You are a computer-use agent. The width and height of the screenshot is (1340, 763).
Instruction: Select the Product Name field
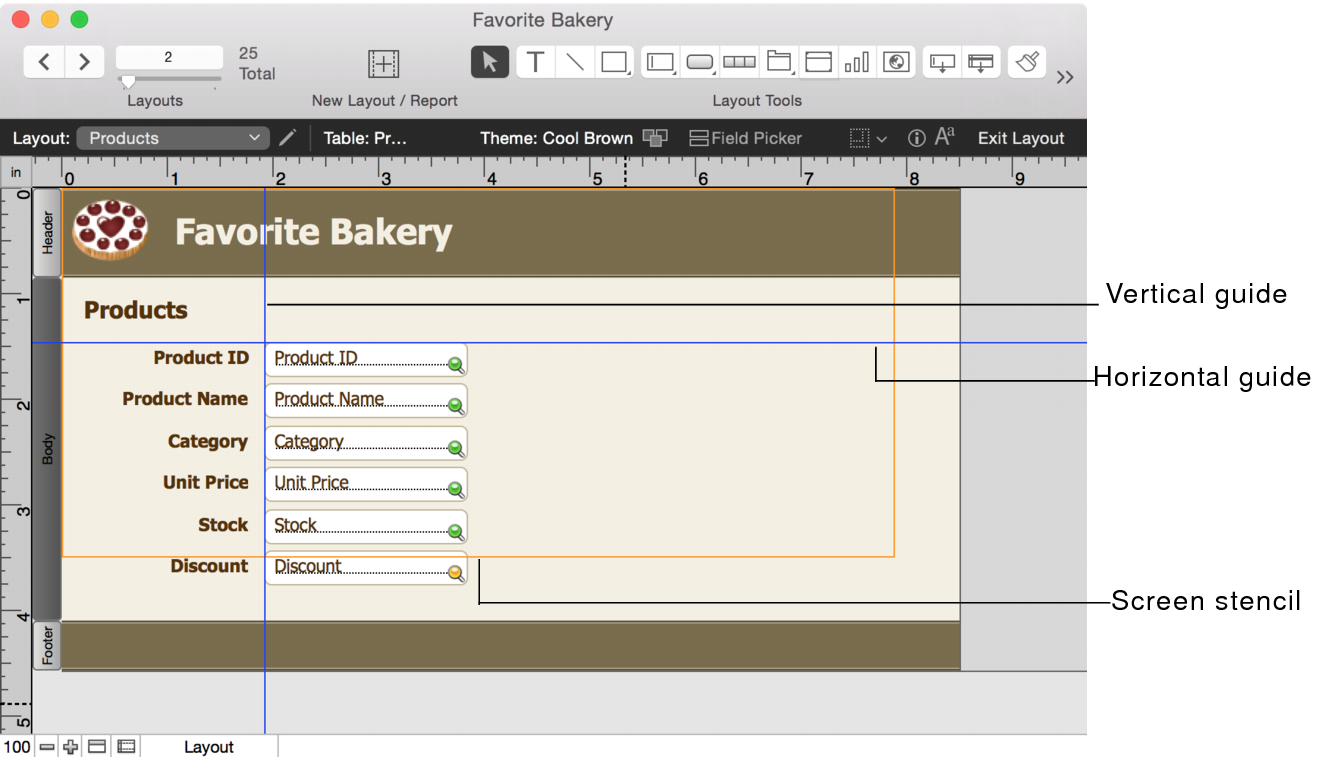[x=366, y=401]
